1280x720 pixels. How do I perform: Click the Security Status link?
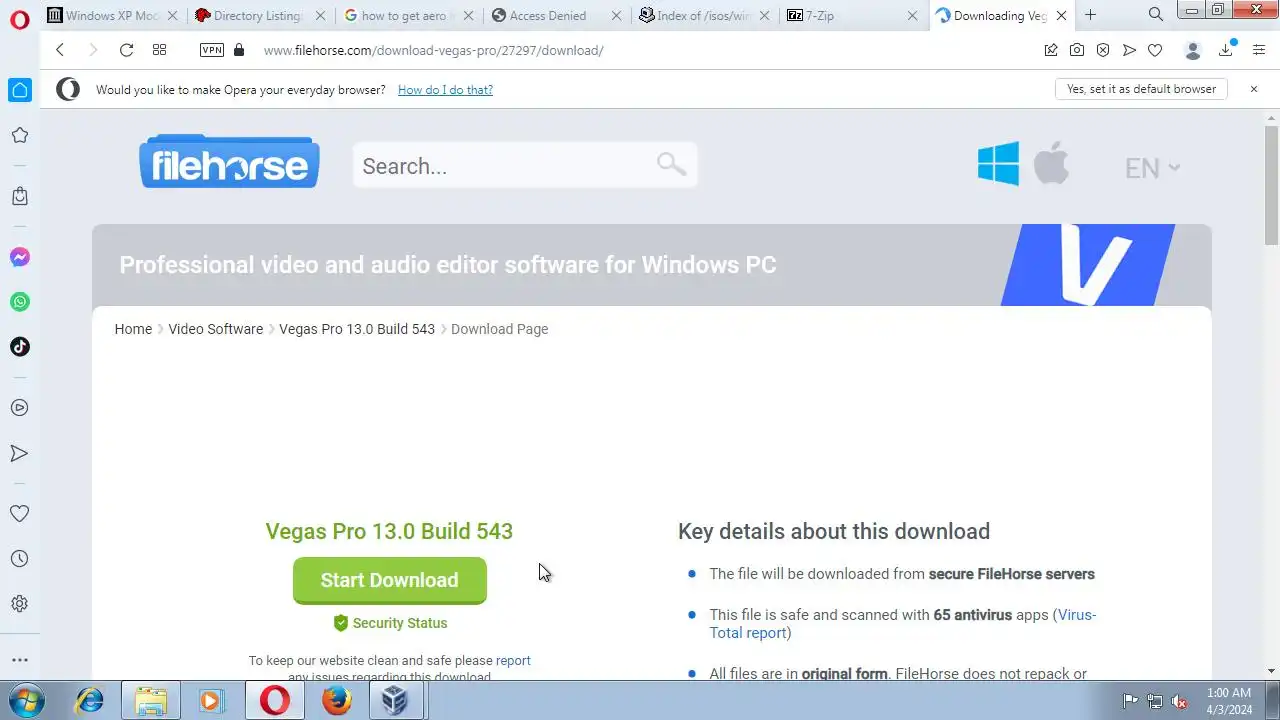pyautogui.click(x=390, y=623)
